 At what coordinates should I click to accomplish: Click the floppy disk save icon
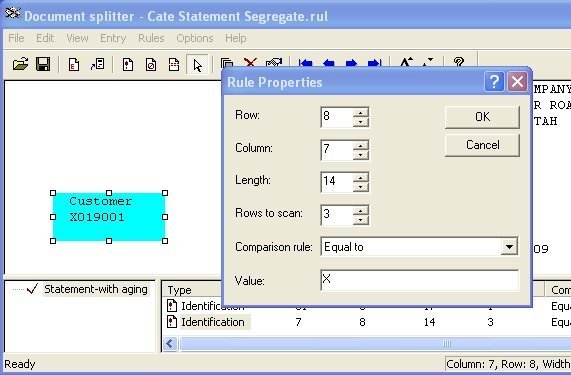pyautogui.click(x=43, y=64)
